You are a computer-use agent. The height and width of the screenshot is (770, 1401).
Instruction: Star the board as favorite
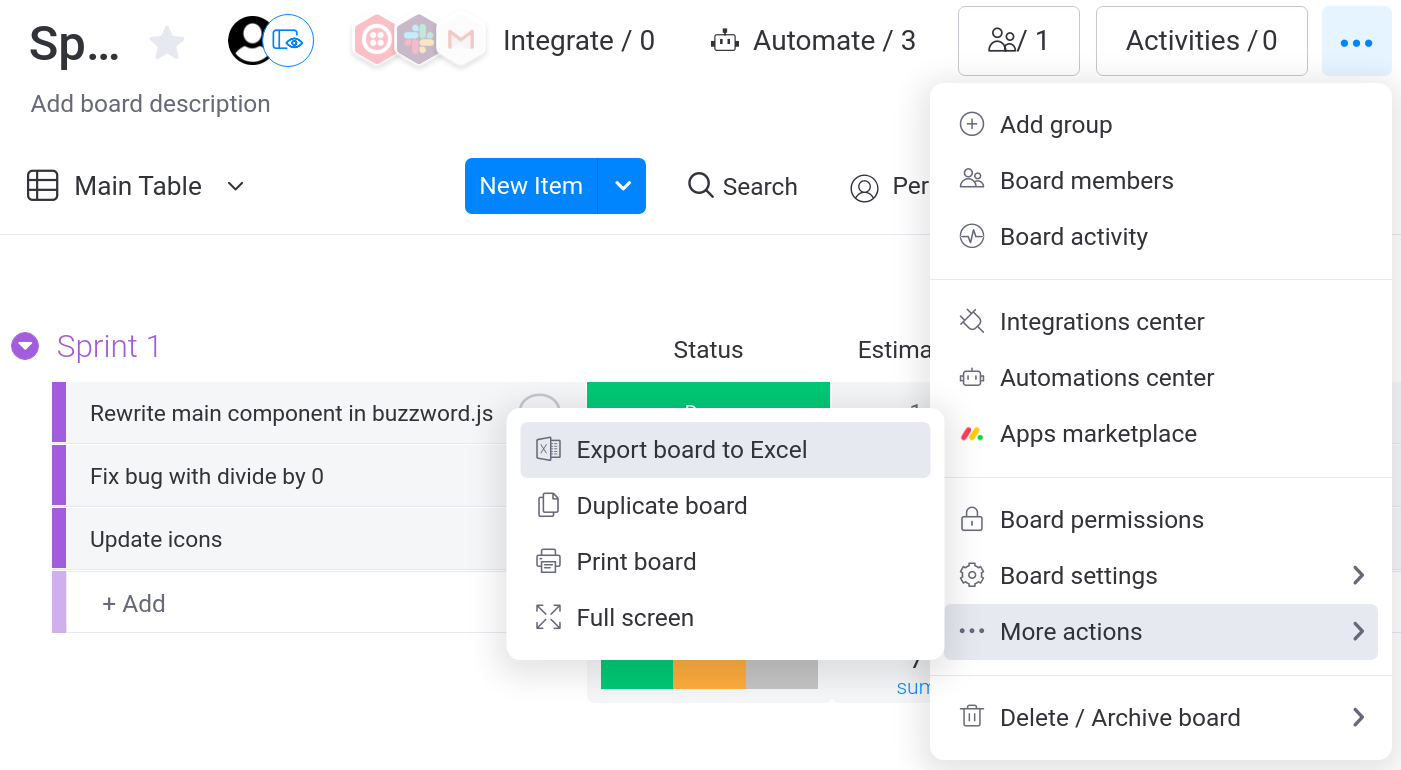pyautogui.click(x=167, y=42)
